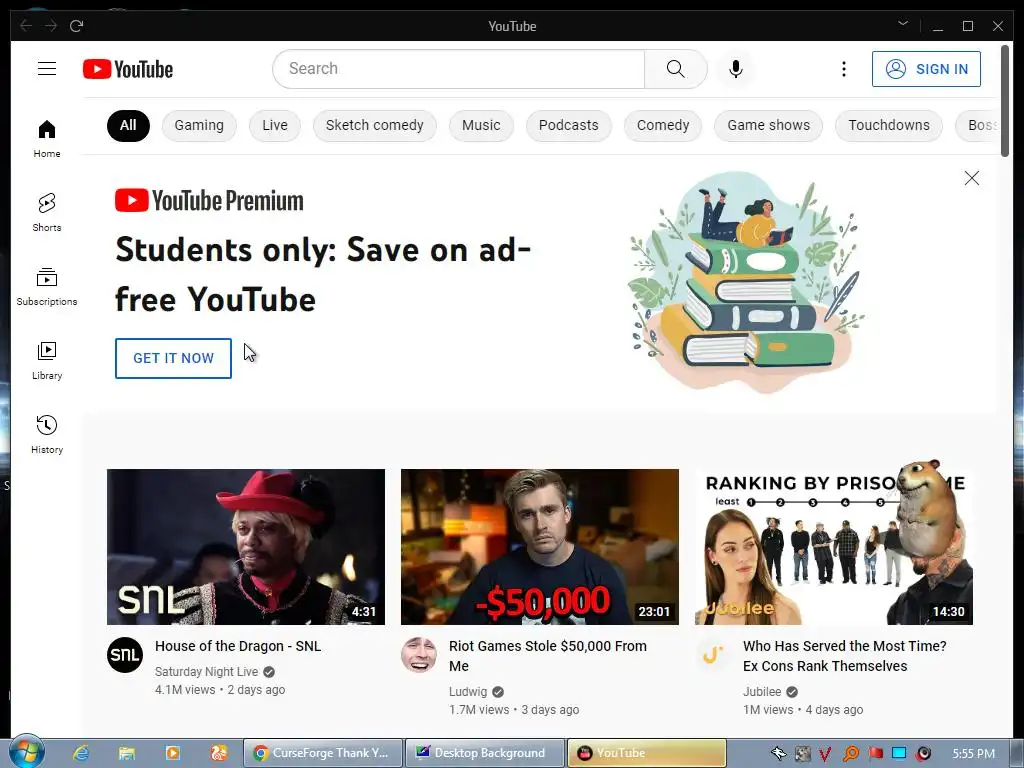Screen dimensions: 1024x768
Task: Click the SIGN IN button
Action: (x=926, y=69)
